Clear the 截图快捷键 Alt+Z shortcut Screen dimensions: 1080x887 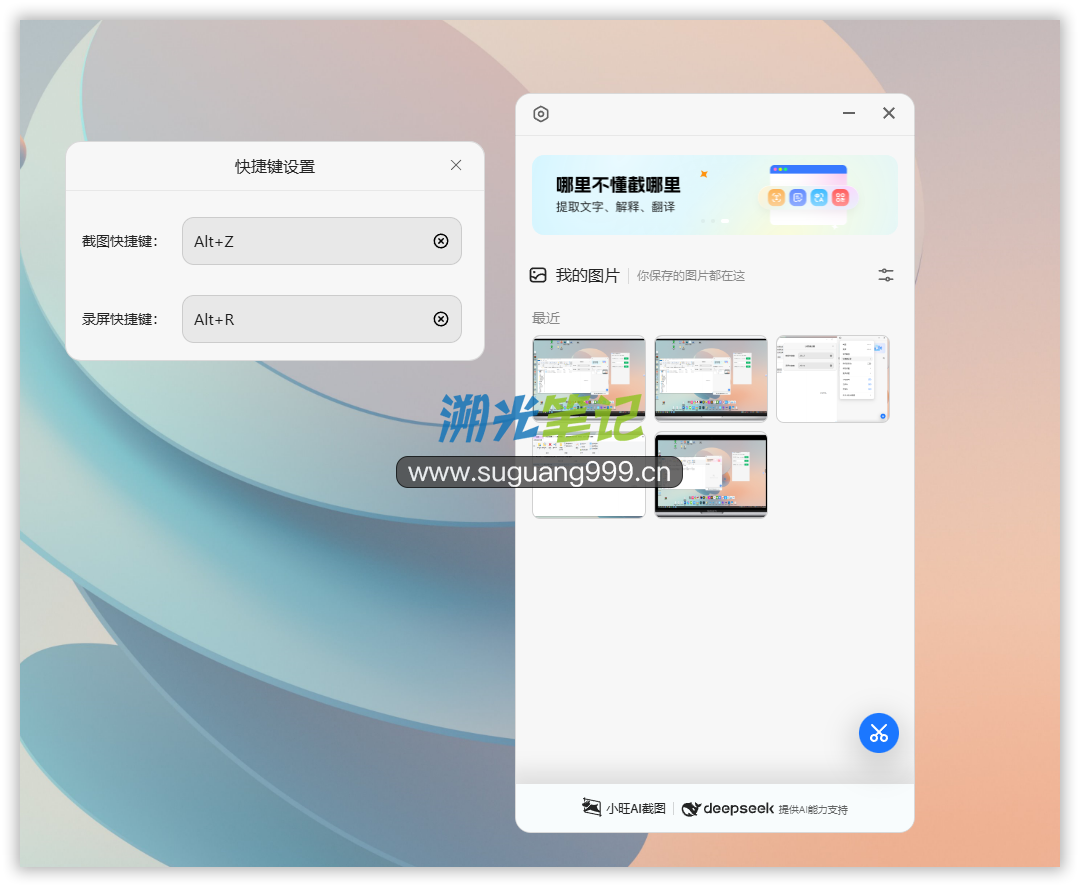click(441, 241)
